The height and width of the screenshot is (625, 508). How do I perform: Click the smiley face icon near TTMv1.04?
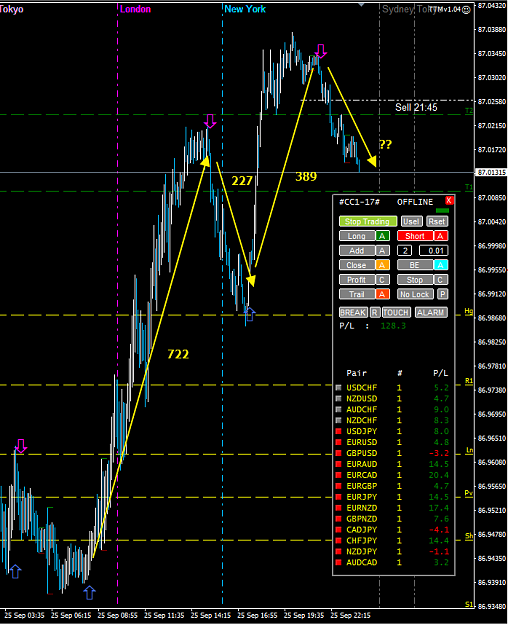466,10
